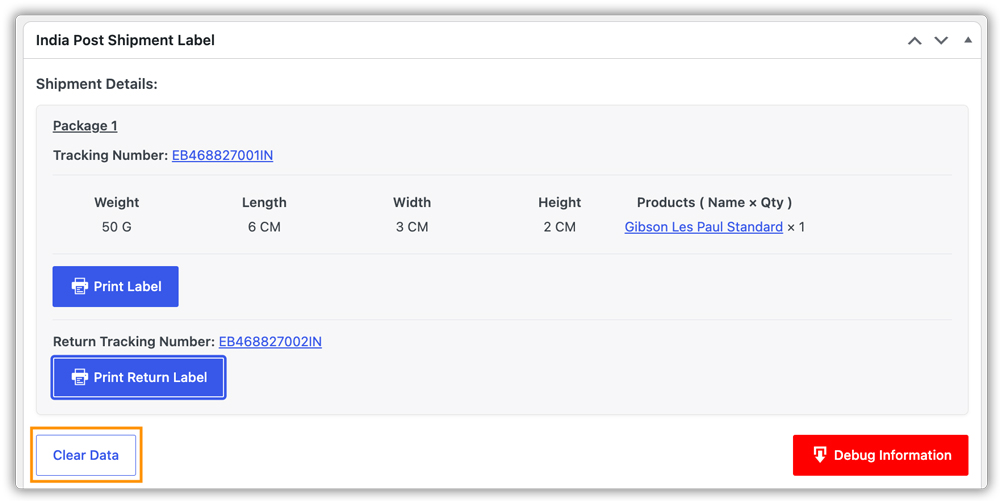Open Debug Information

(x=881, y=455)
